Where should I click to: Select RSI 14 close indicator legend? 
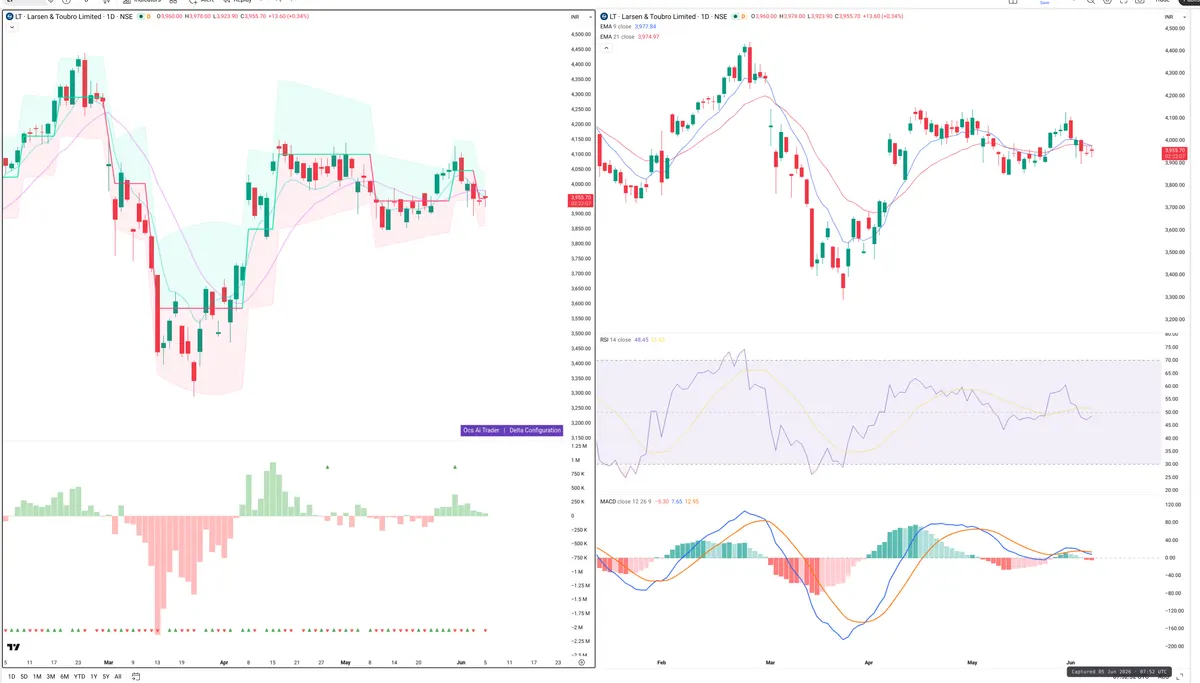click(x=615, y=340)
